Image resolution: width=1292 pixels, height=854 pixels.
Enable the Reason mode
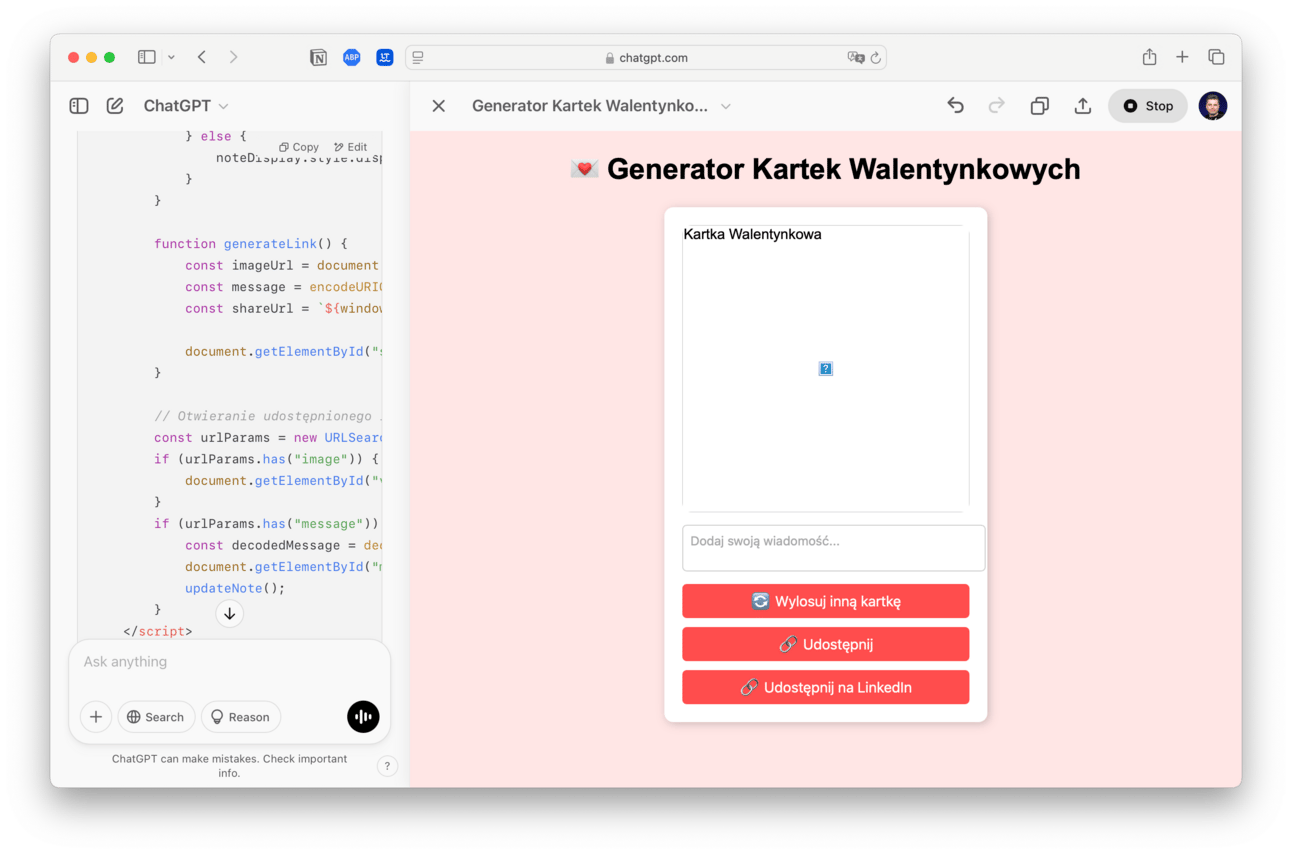click(x=241, y=717)
